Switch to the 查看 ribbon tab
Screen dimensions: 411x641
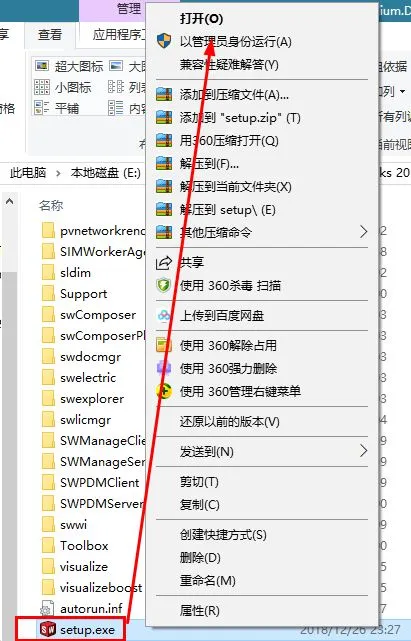(x=50, y=34)
